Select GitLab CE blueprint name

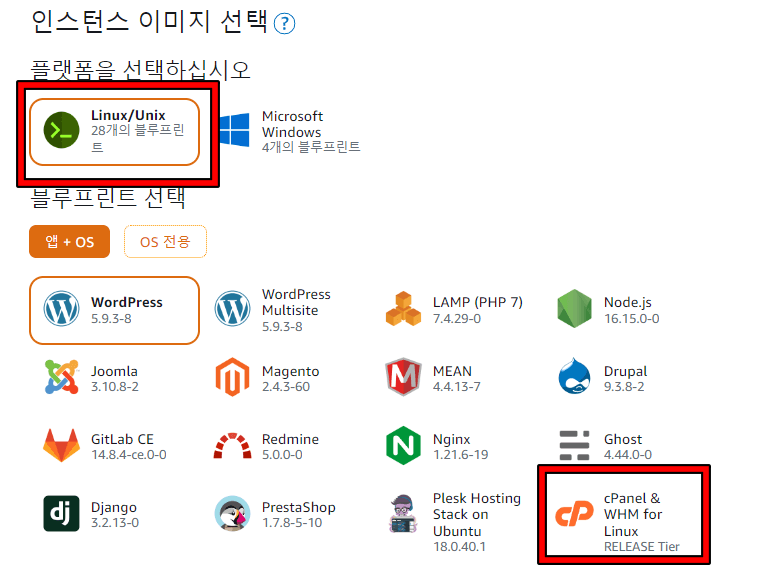coord(122,439)
